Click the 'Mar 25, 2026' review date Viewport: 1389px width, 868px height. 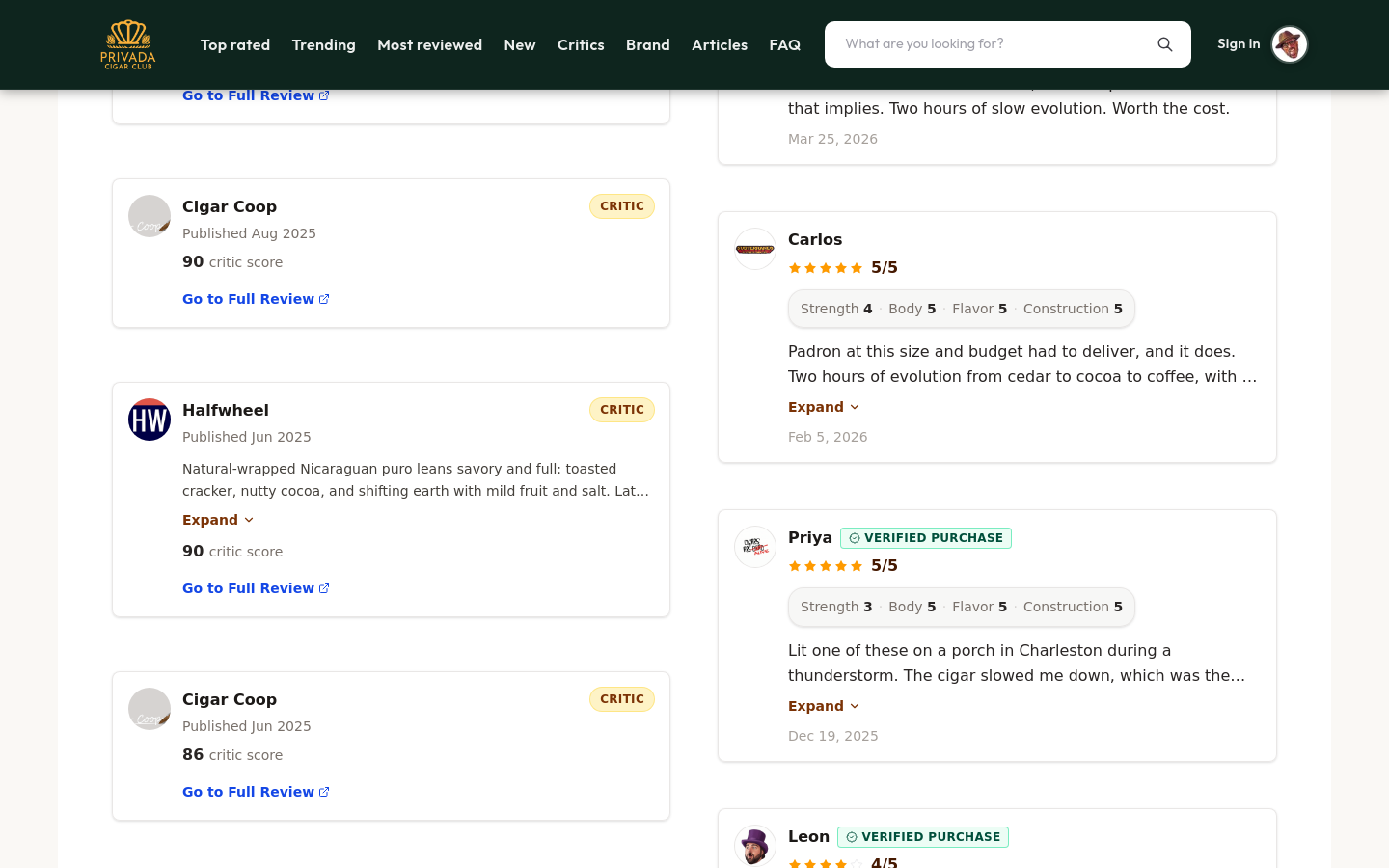point(832,139)
